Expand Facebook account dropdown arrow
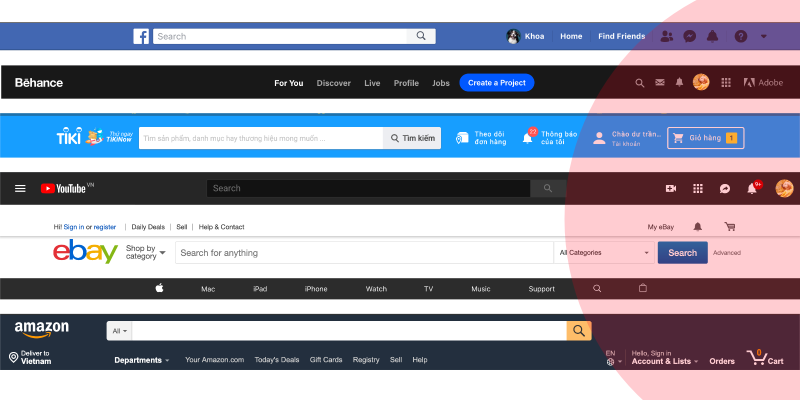The width and height of the screenshot is (800, 400). pyautogui.click(x=764, y=36)
